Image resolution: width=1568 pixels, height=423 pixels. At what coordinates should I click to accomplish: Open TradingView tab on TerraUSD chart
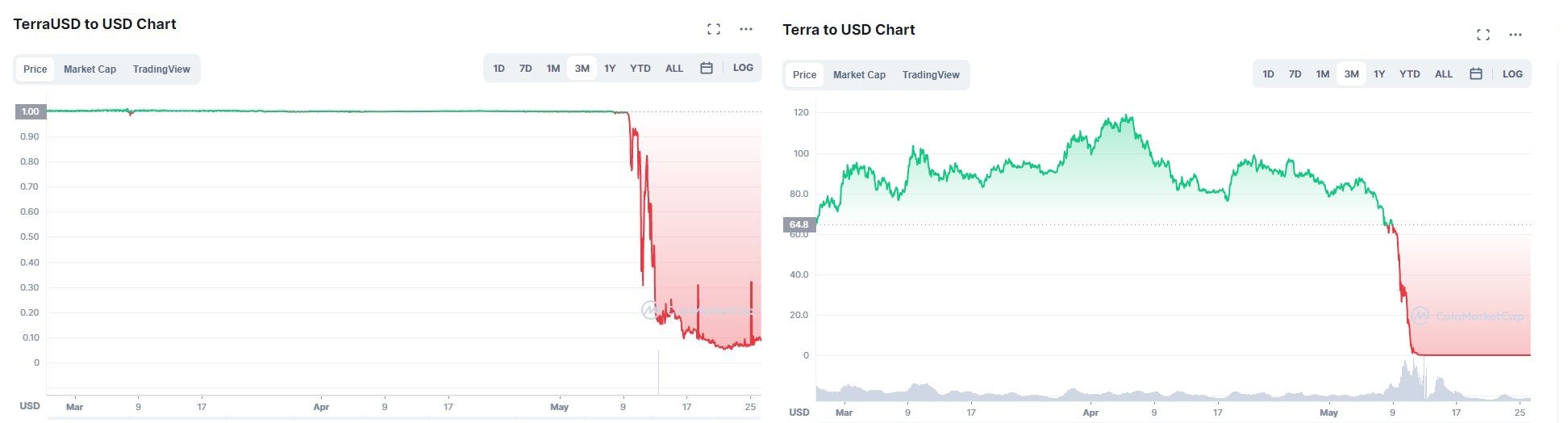tap(161, 69)
